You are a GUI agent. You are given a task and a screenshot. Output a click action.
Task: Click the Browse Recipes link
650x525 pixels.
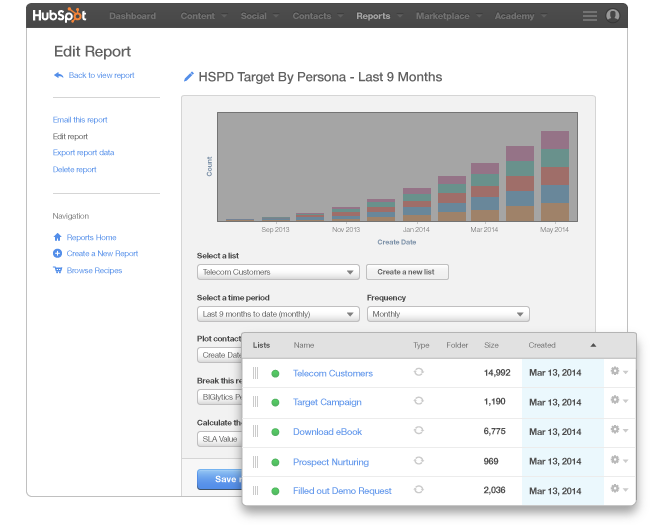pos(94,270)
